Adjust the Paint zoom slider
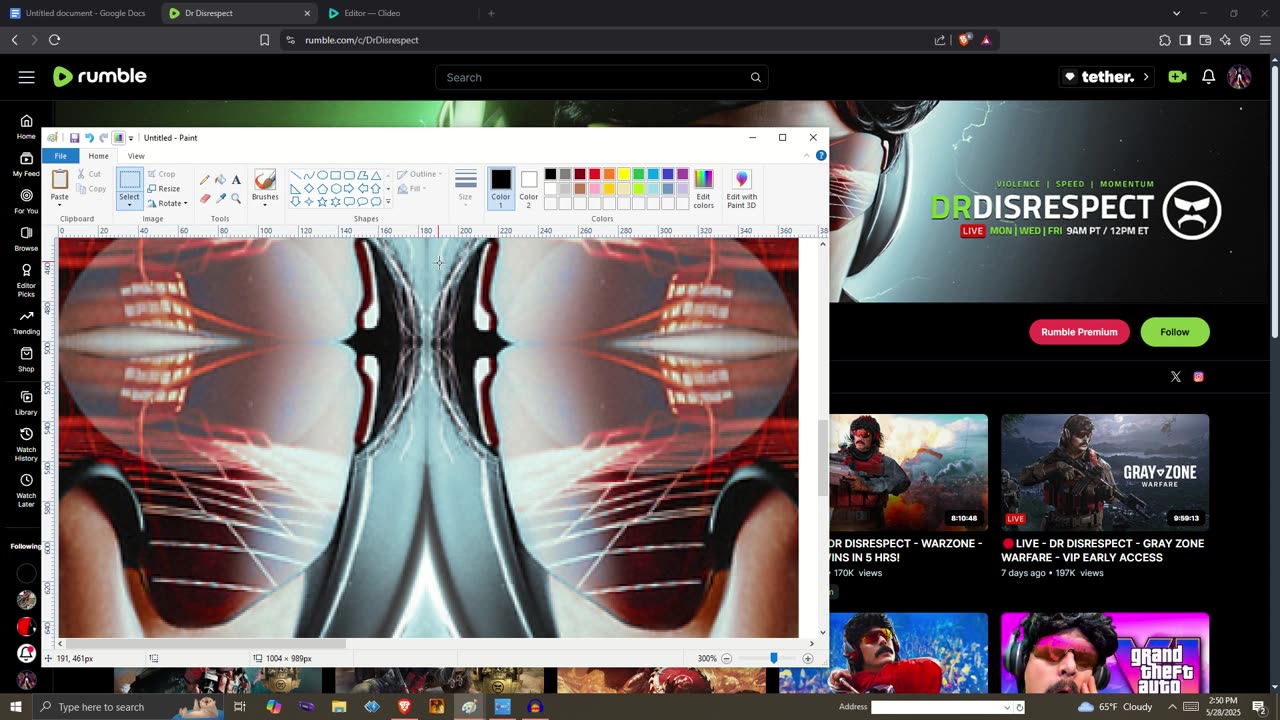Image resolution: width=1280 pixels, height=720 pixels. pyautogui.click(x=773, y=658)
